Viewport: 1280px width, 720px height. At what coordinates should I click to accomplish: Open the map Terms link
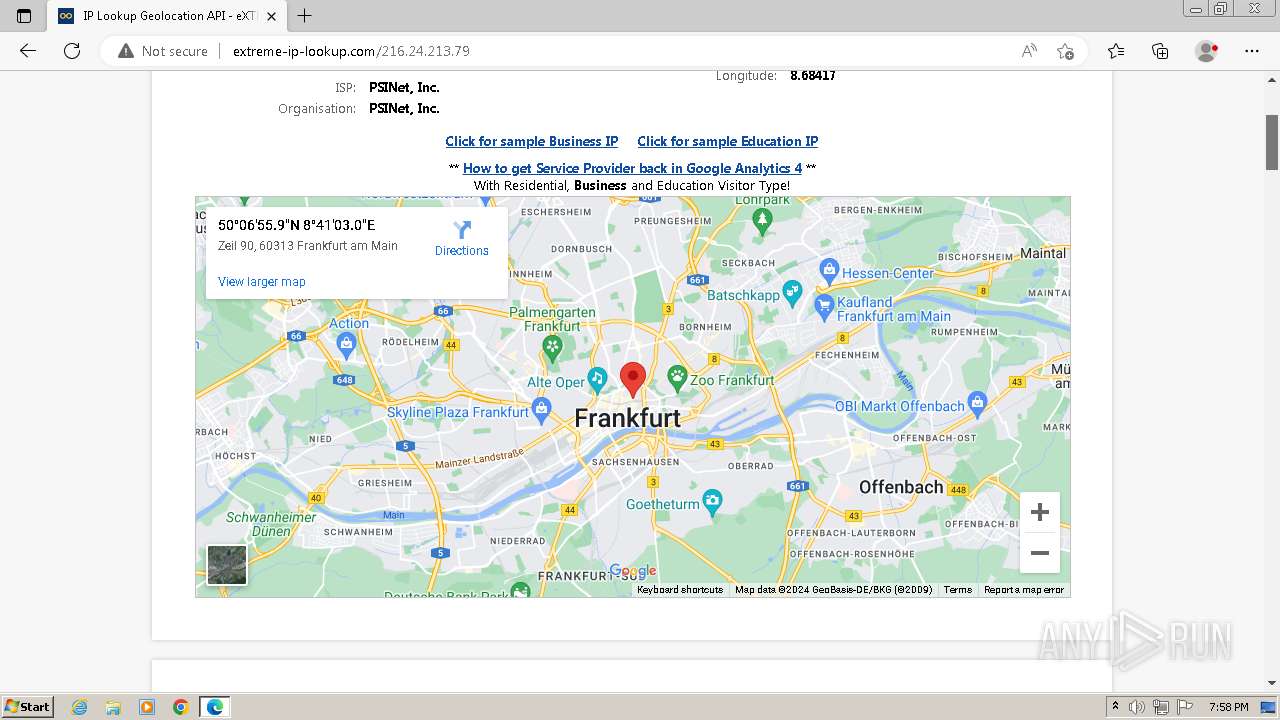958,590
